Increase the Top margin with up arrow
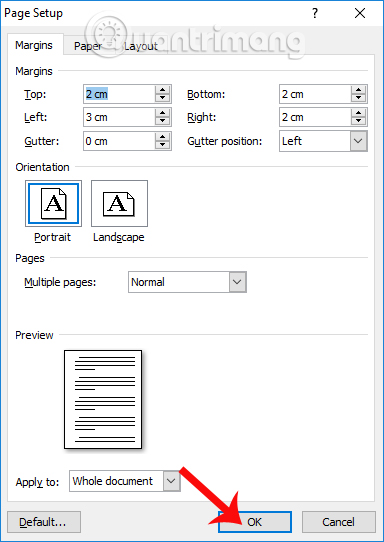The image size is (384, 542). click(162, 90)
